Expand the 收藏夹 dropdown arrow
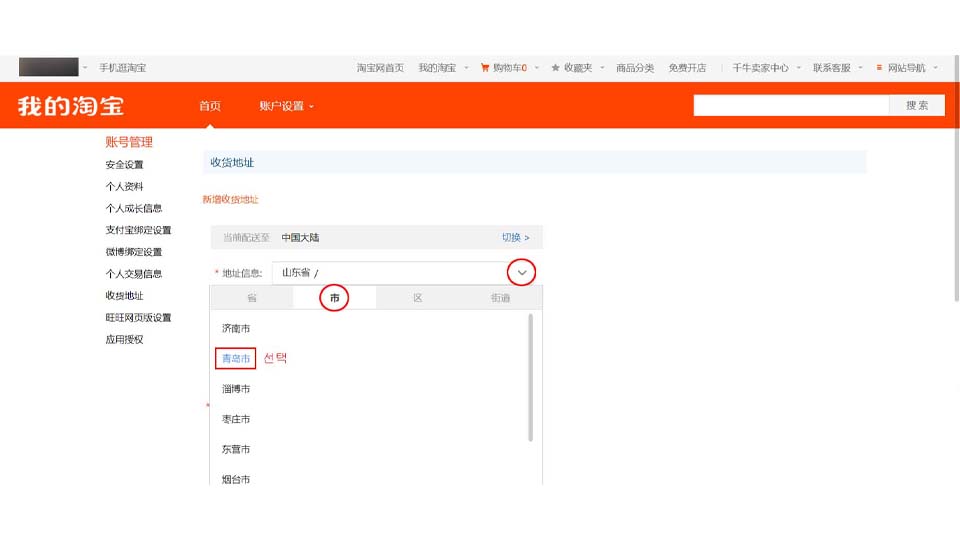Screen dimensions: 960x540 (x=602, y=68)
